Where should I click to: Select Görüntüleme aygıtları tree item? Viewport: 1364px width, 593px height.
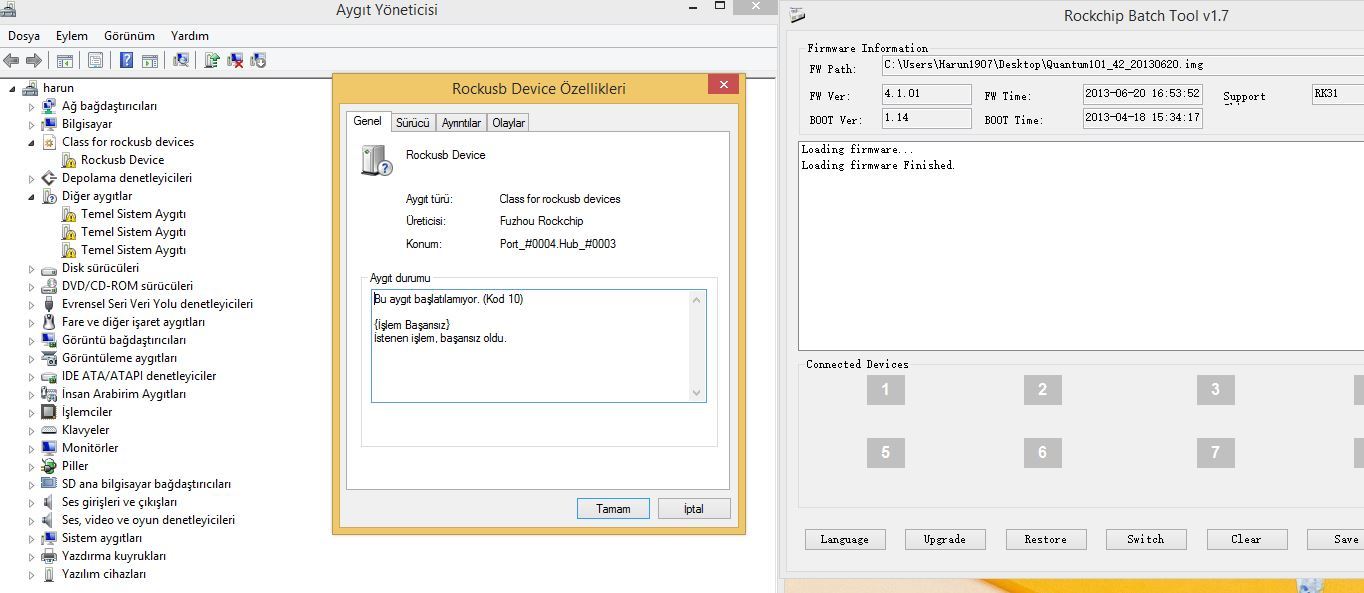click(119, 358)
